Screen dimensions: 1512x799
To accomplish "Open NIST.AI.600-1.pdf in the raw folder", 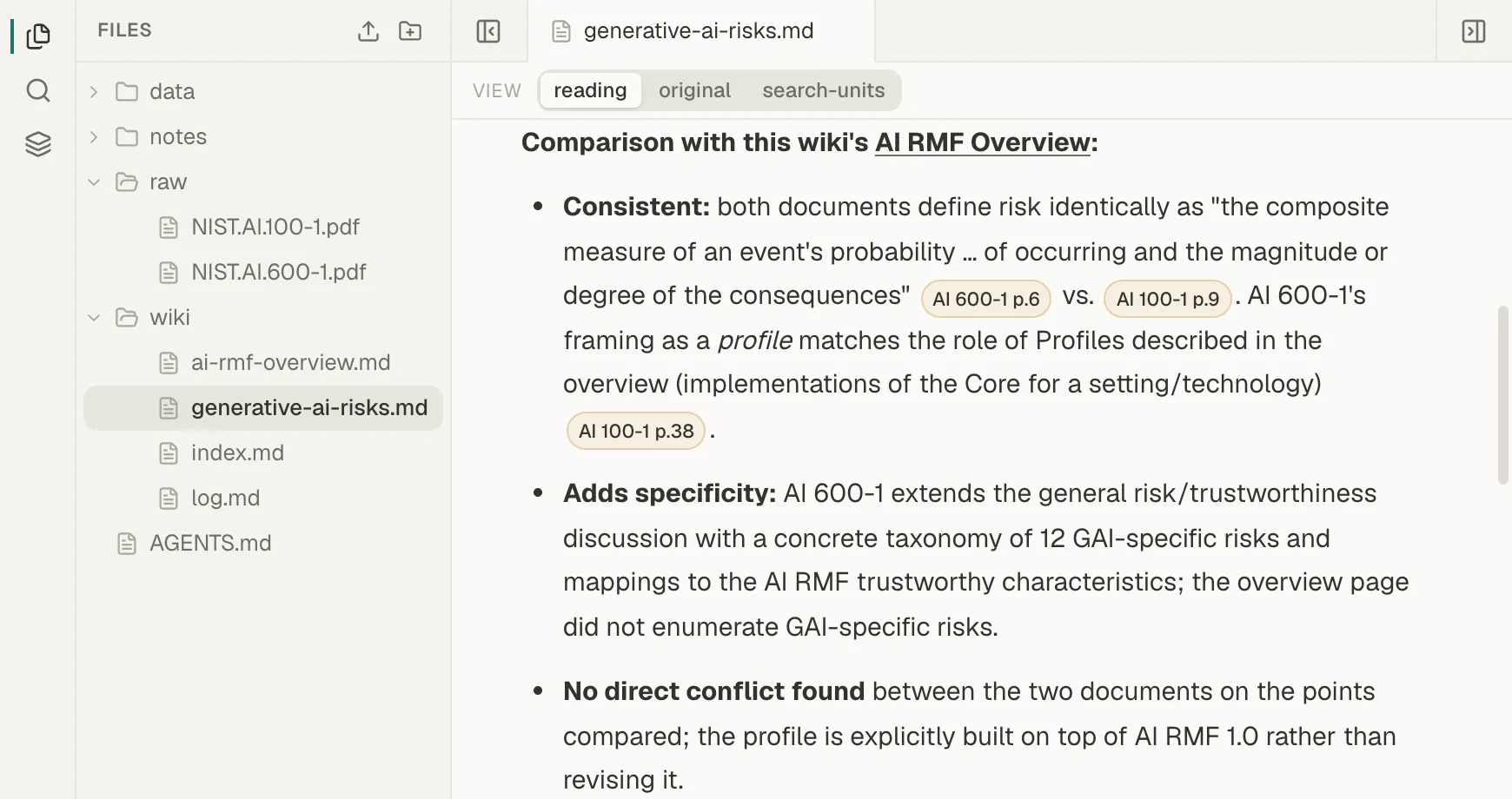I will click(263, 273).
